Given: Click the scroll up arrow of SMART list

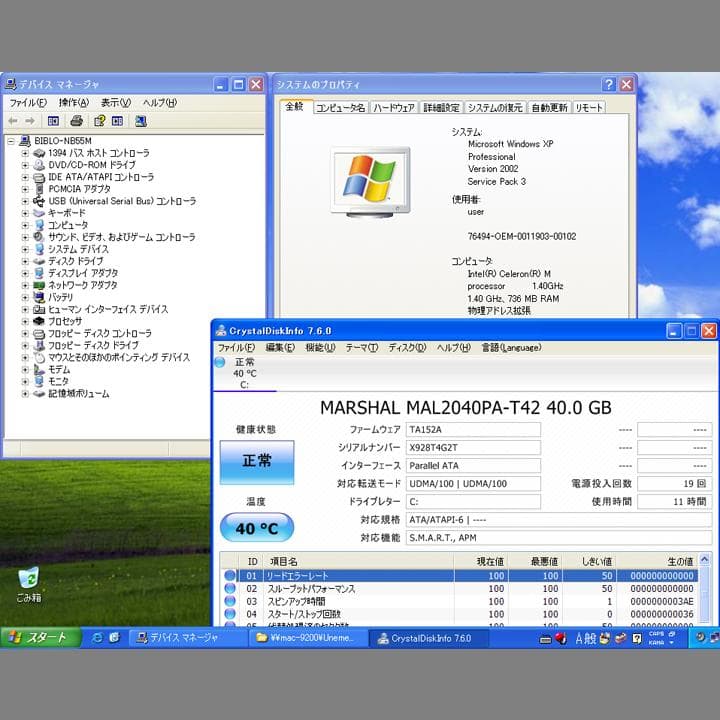Looking at the screenshot, I should click(704, 559).
